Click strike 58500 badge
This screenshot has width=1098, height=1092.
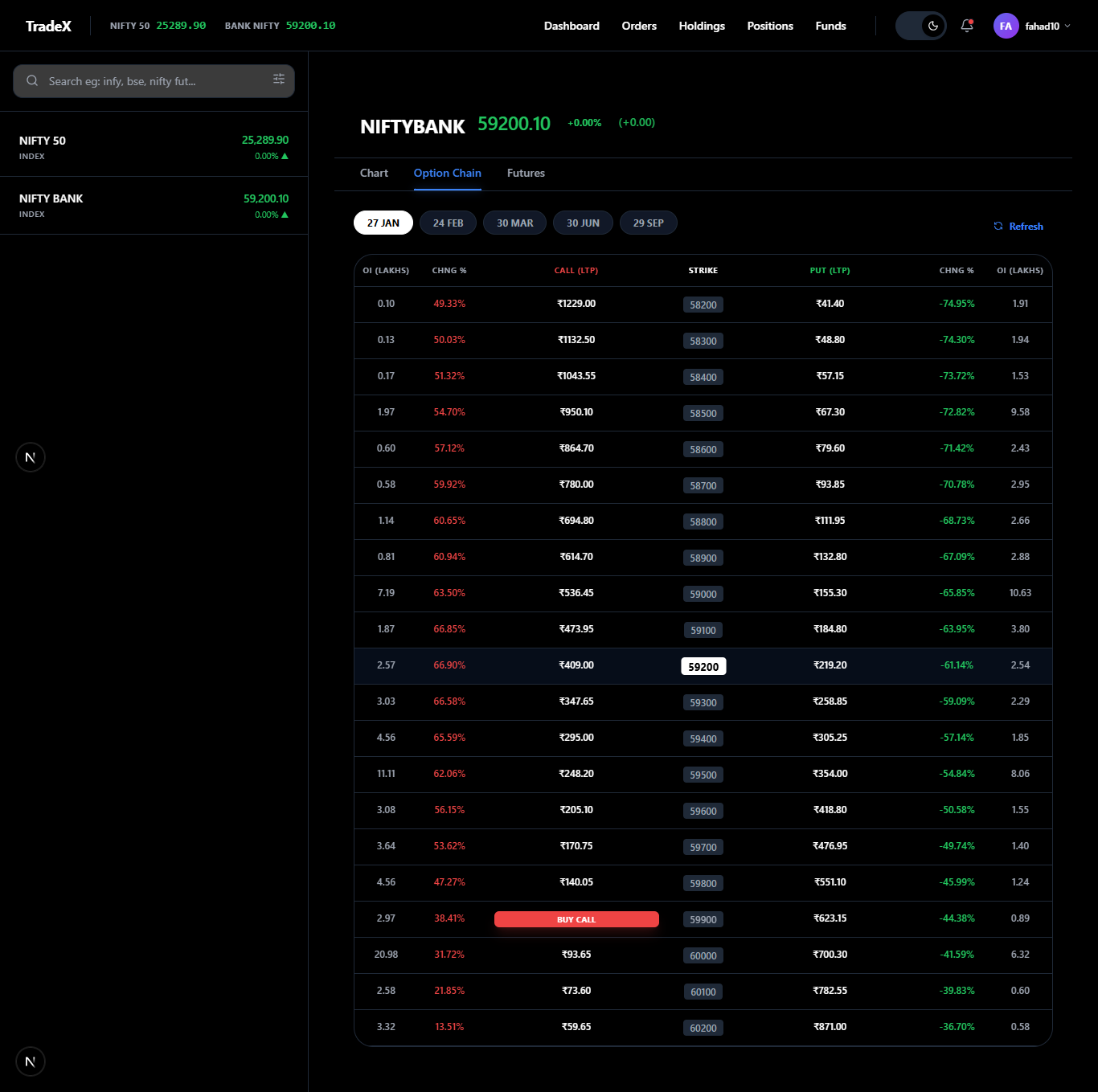703,413
